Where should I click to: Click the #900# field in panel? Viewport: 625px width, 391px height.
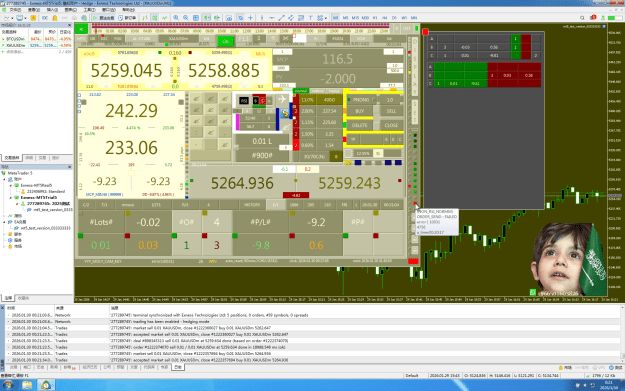click(x=262, y=155)
